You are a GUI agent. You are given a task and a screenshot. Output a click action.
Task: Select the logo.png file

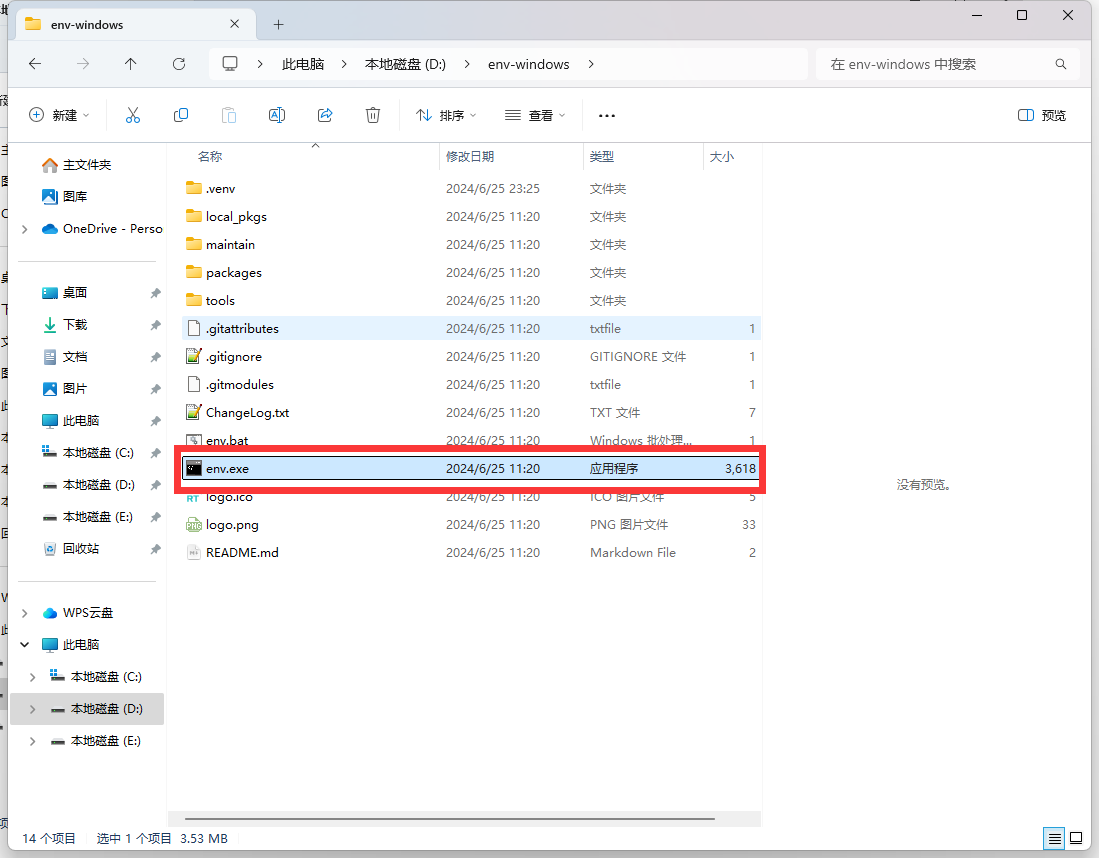click(x=471, y=525)
